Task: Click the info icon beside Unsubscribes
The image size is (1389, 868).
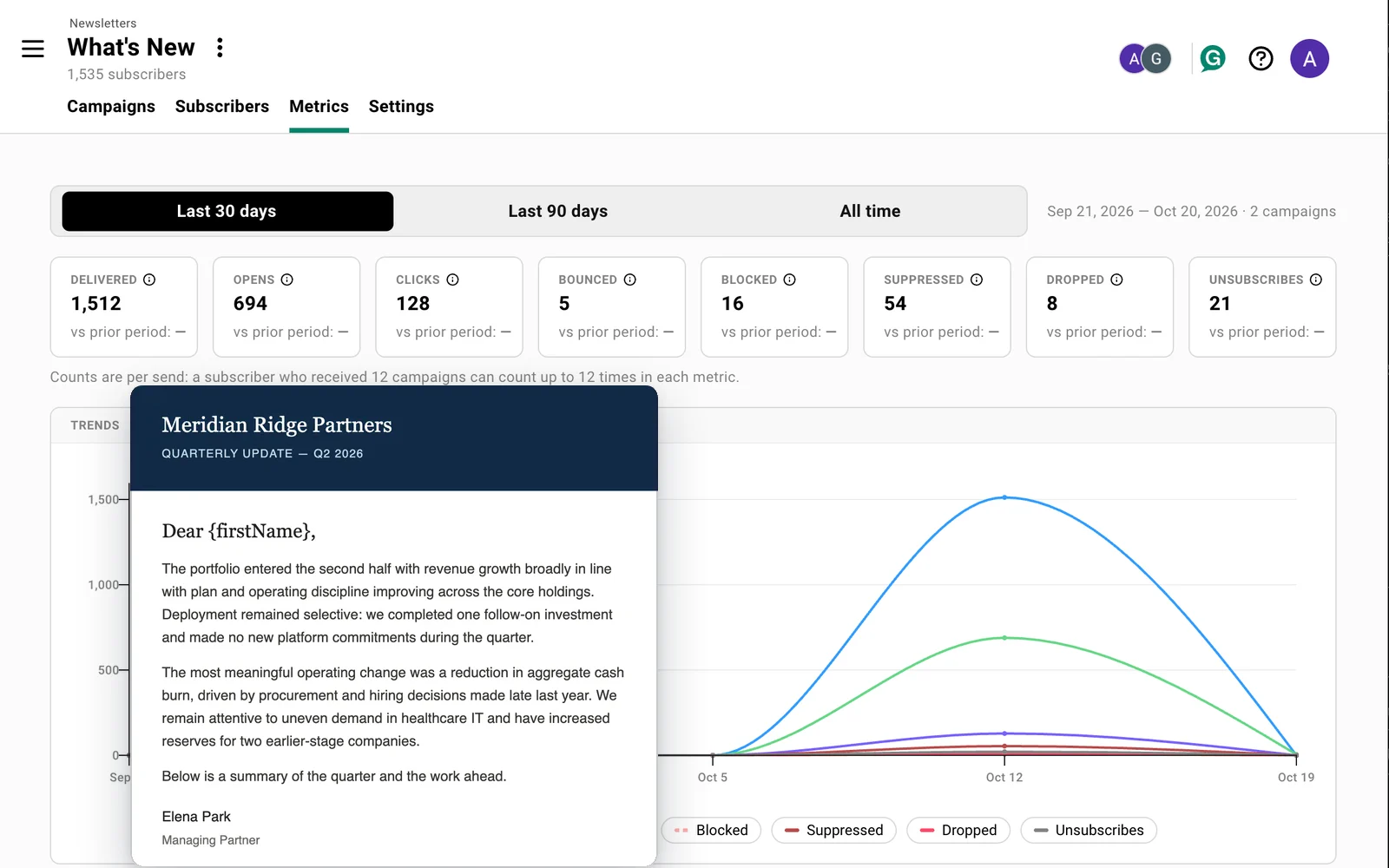Action: point(1316,279)
